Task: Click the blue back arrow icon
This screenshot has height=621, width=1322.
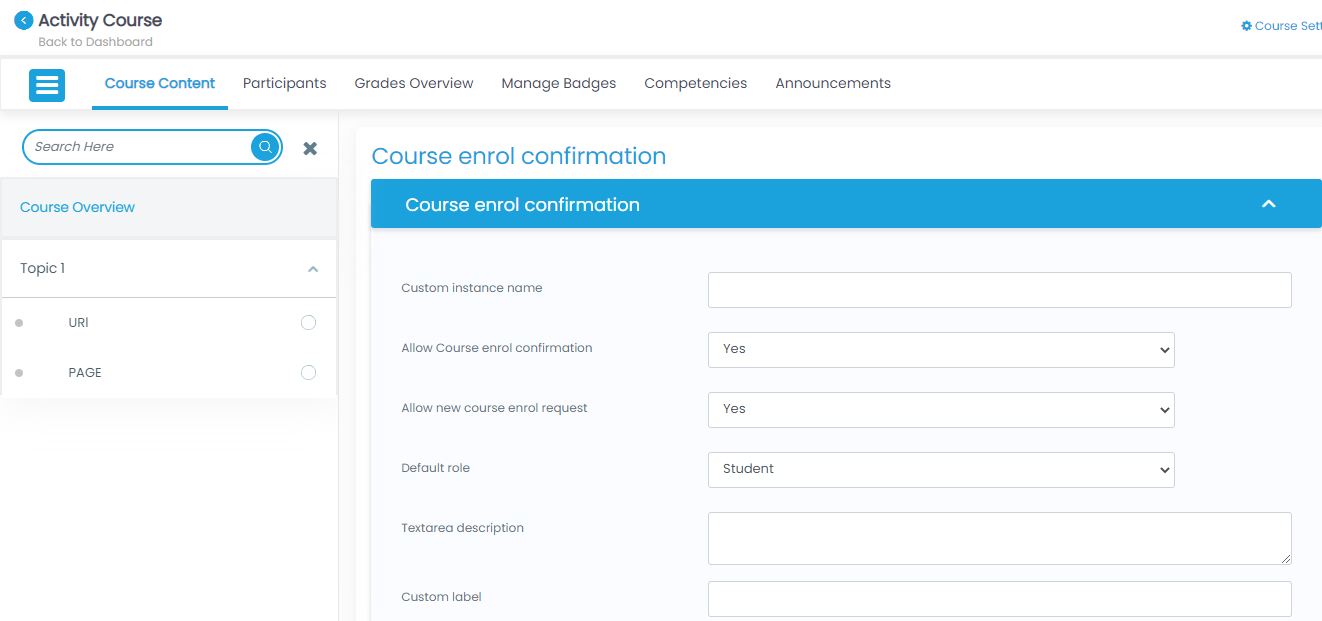Action: pyautogui.click(x=23, y=20)
